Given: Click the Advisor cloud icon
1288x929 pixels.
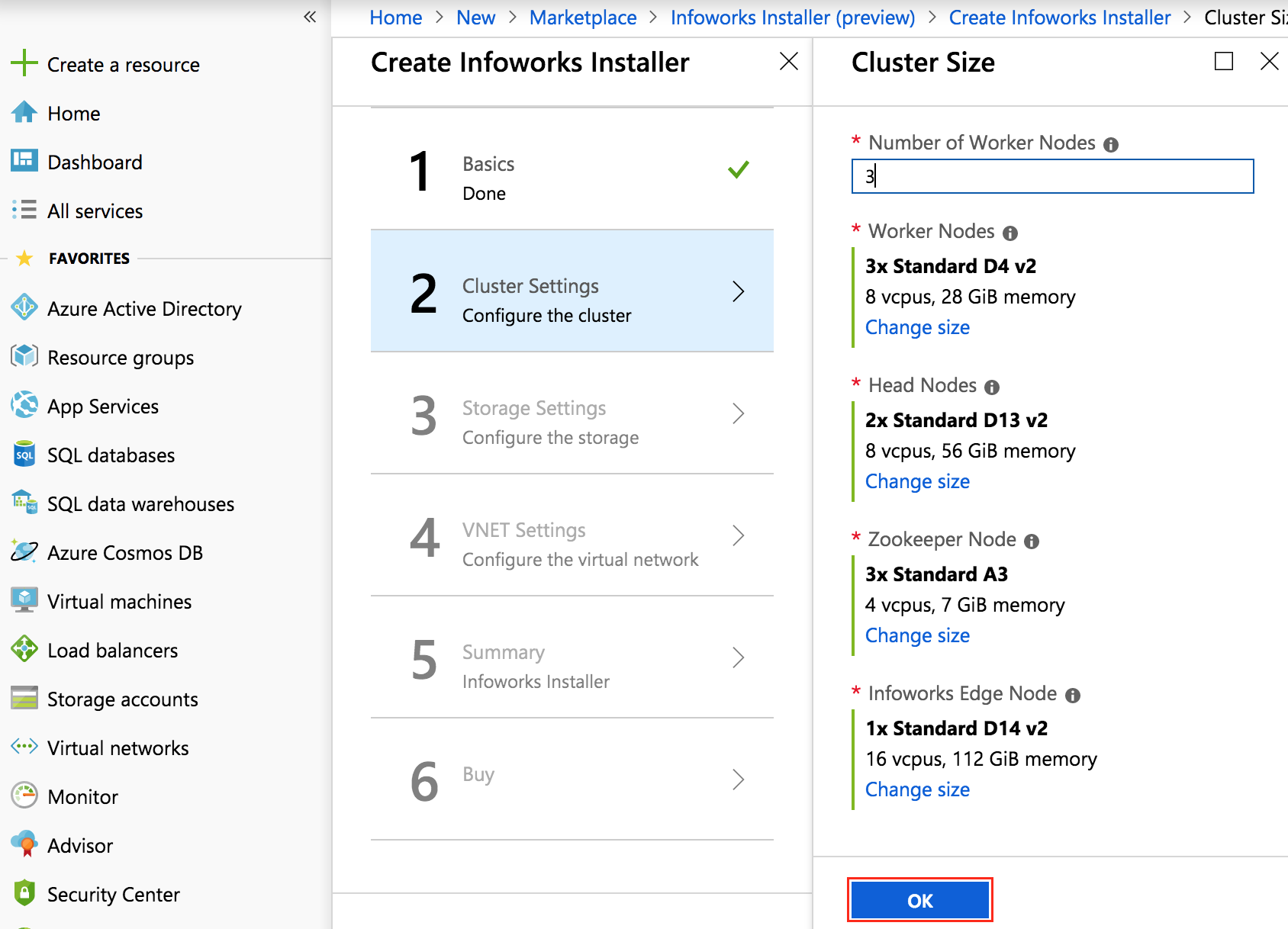Looking at the screenshot, I should (24, 844).
